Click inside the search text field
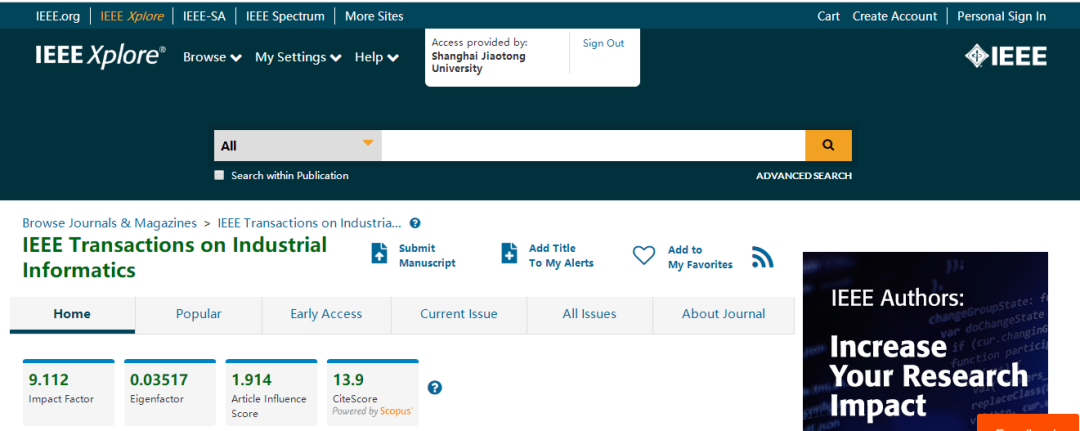Screen dimensions: 1080x431 [x=592, y=145]
